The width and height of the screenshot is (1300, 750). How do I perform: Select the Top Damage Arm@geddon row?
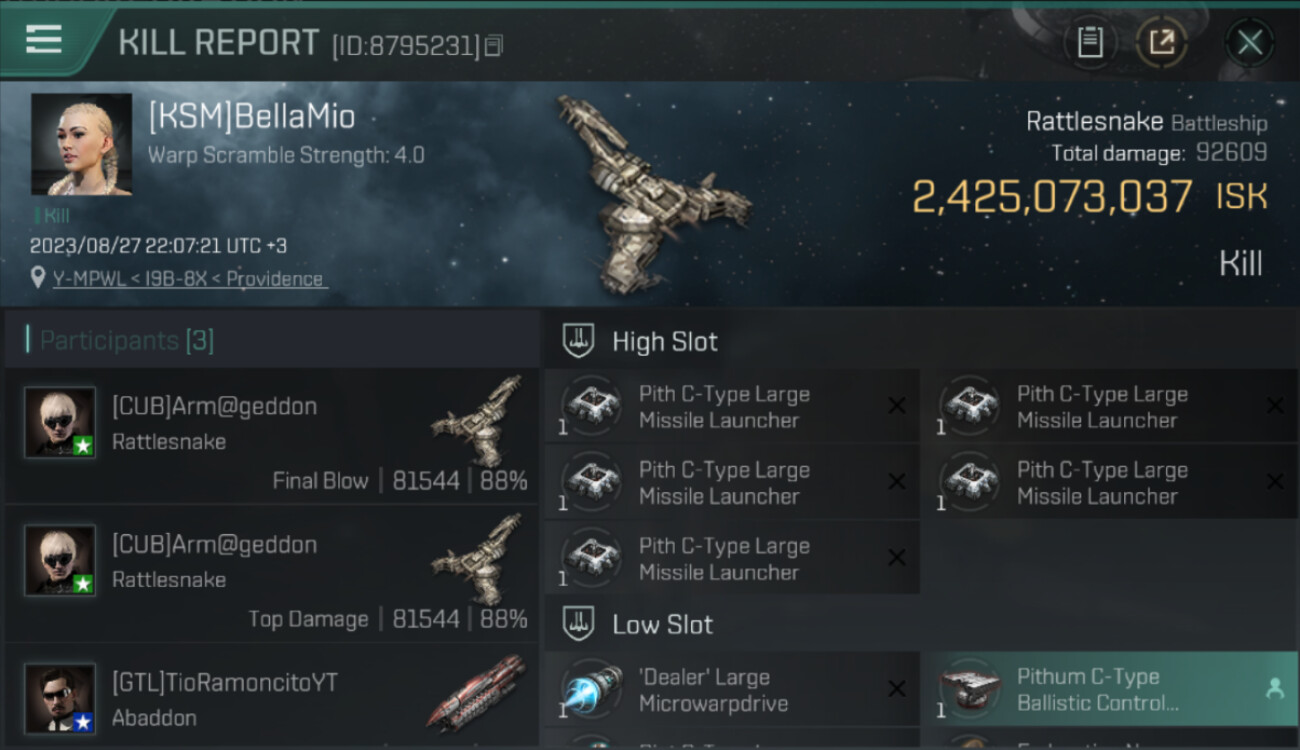[271, 574]
